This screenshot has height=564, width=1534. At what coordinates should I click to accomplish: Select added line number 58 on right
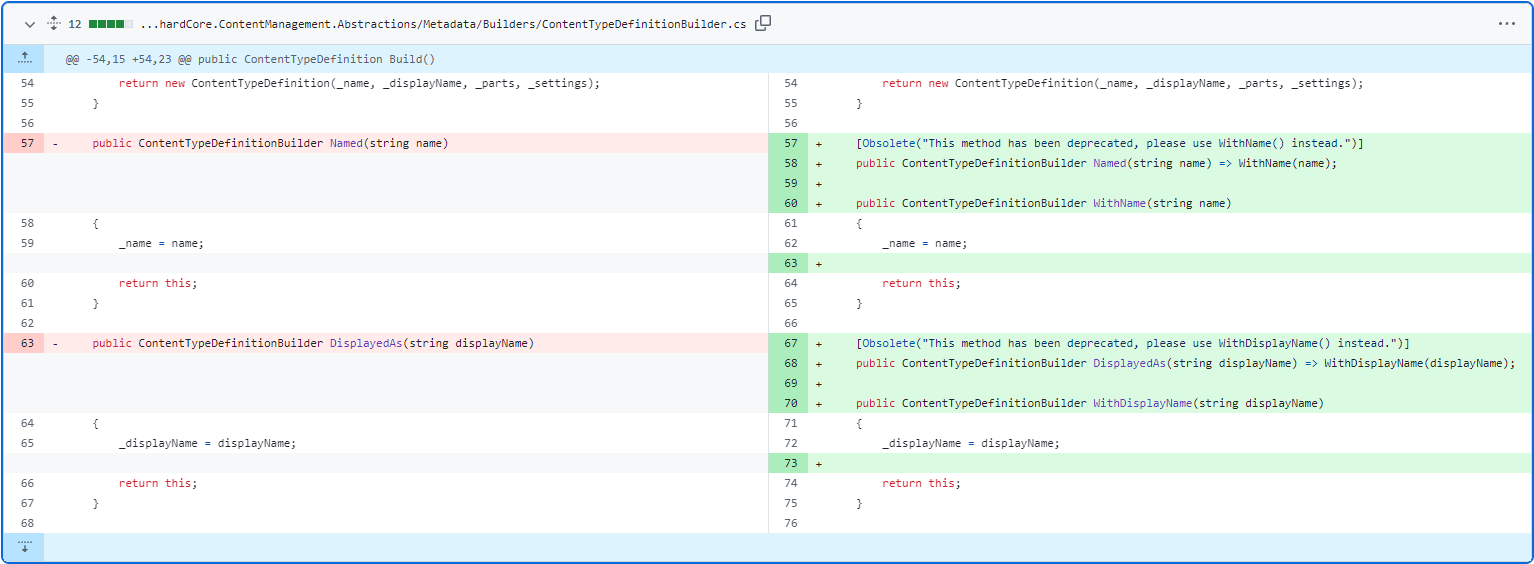click(789, 163)
